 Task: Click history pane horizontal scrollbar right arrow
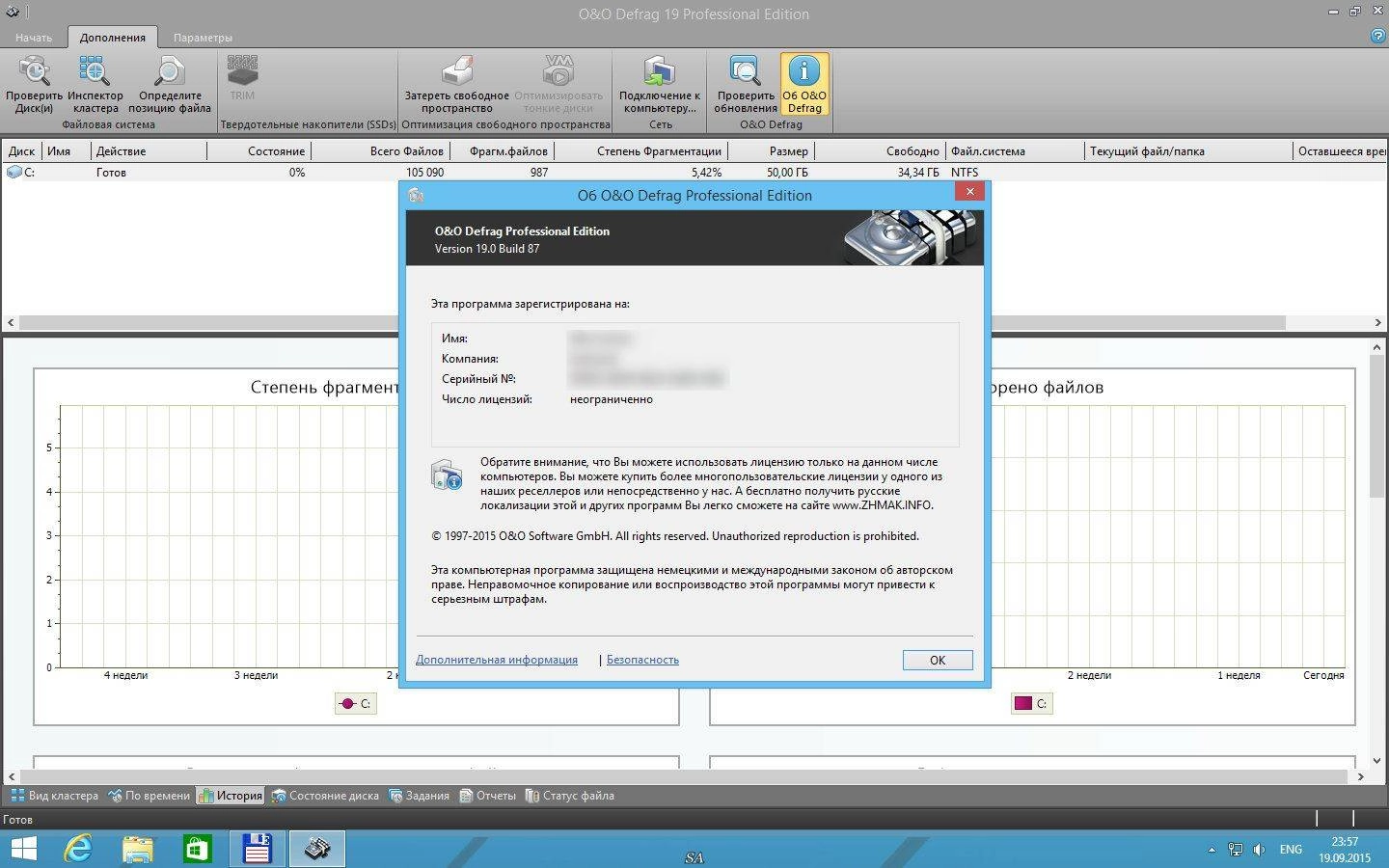(x=1361, y=776)
